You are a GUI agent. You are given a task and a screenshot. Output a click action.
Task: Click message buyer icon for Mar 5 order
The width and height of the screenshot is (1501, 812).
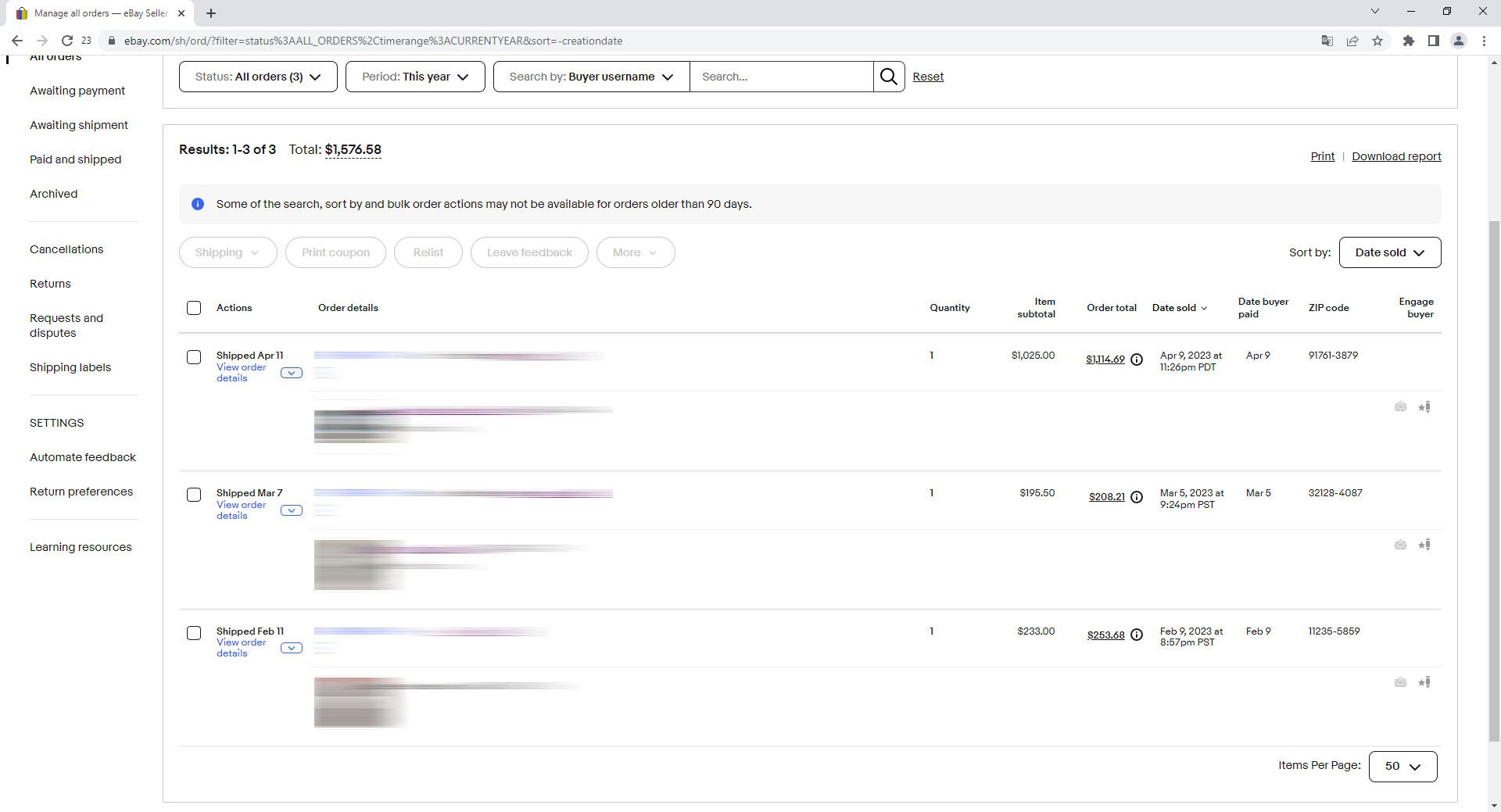coord(1401,545)
